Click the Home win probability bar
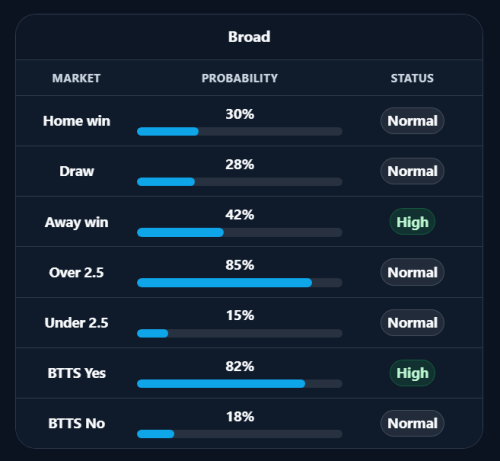 pyautogui.click(x=240, y=131)
